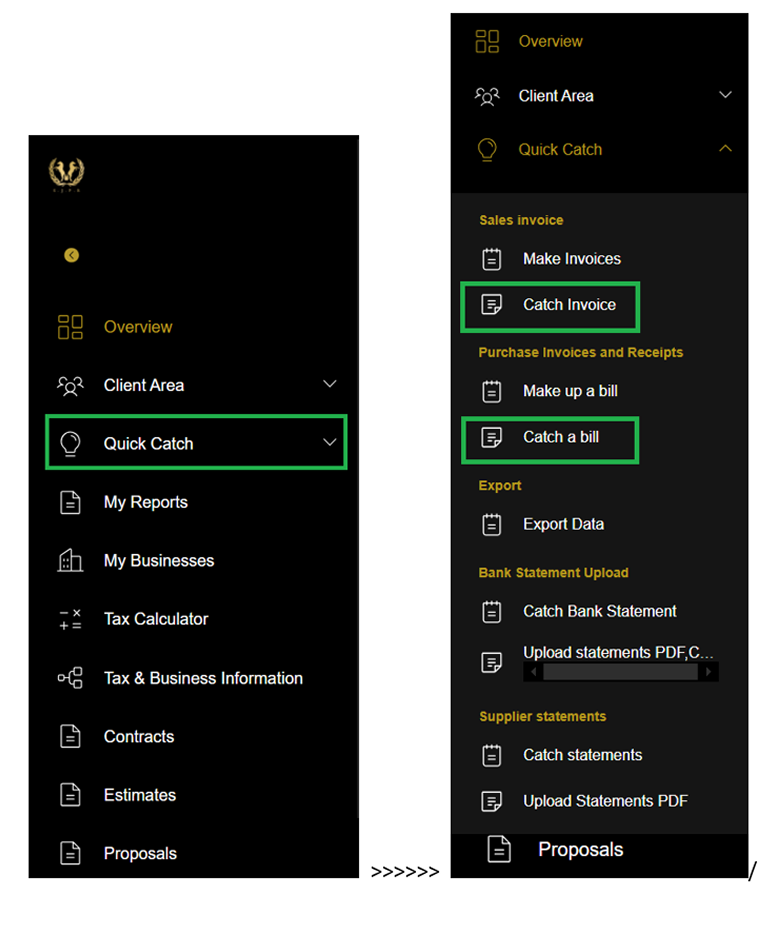Screen dimensions: 770x925
Task: Click the Catch Bank Statement notepad icon
Action: (492, 611)
